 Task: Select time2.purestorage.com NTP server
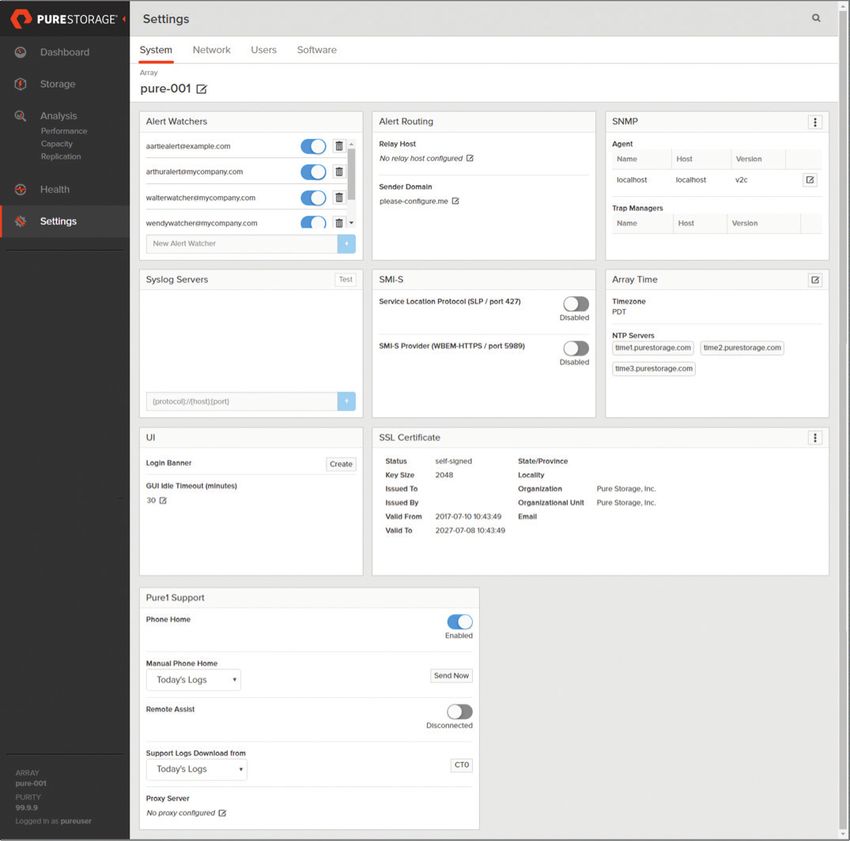click(x=742, y=348)
